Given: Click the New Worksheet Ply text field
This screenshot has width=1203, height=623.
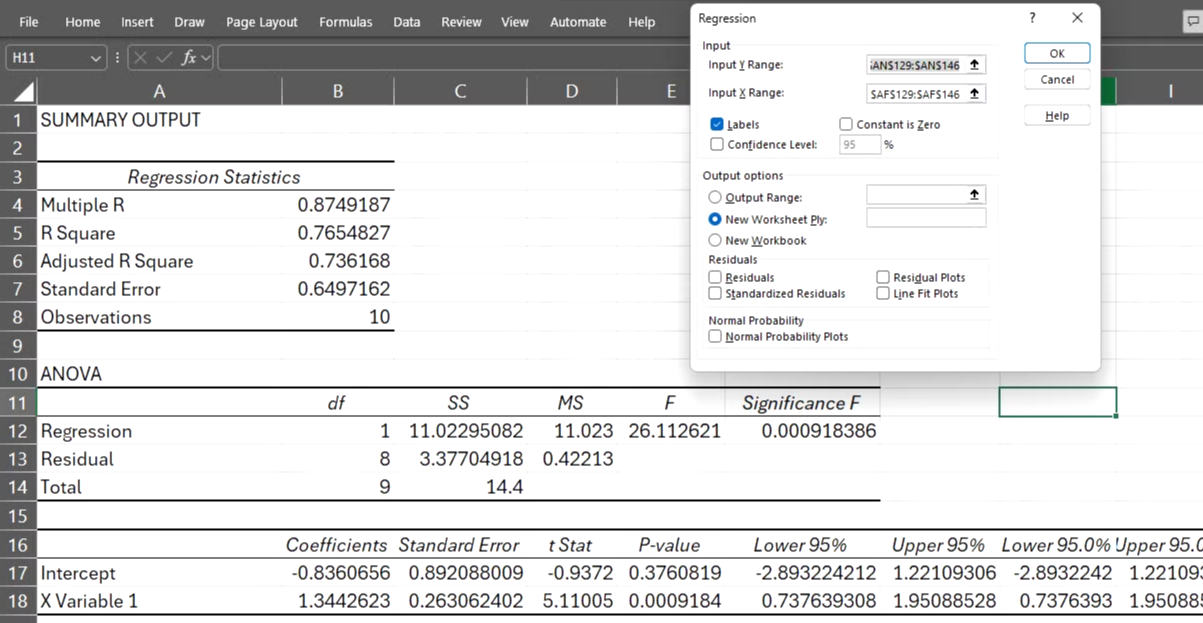Looking at the screenshot, I should [926, 218].
